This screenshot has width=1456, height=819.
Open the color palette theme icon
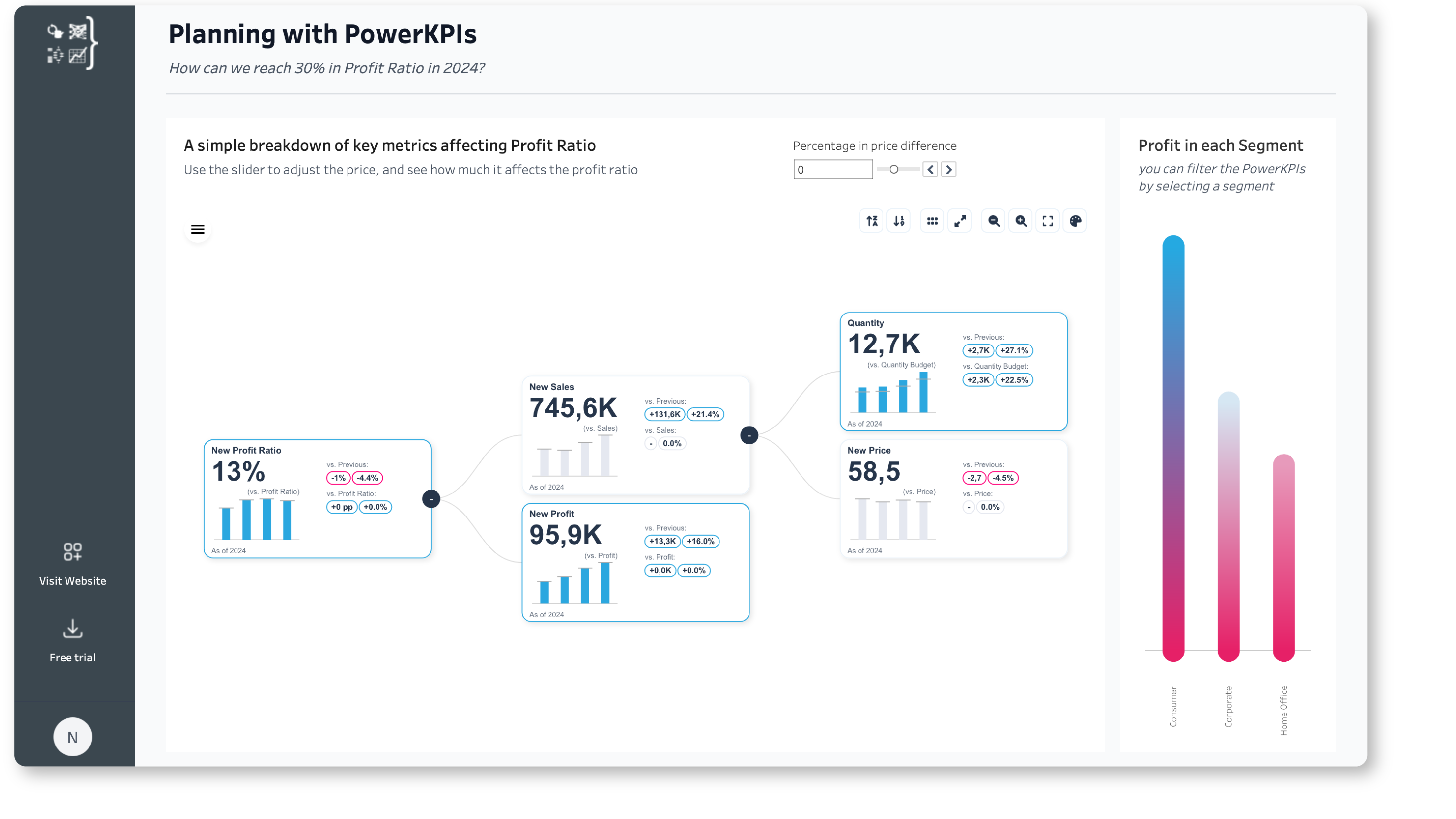[1075, 221]
